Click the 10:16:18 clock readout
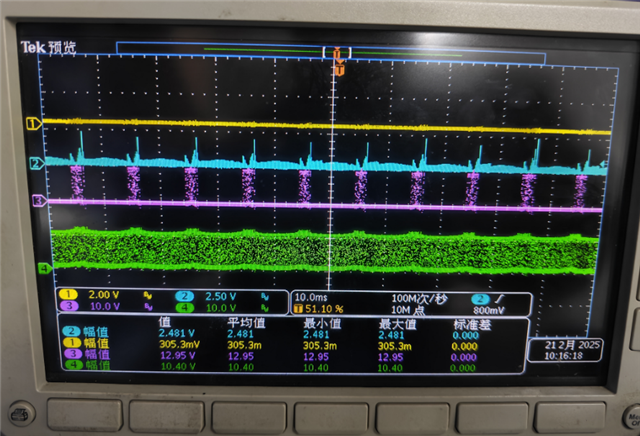 (563, 356)
